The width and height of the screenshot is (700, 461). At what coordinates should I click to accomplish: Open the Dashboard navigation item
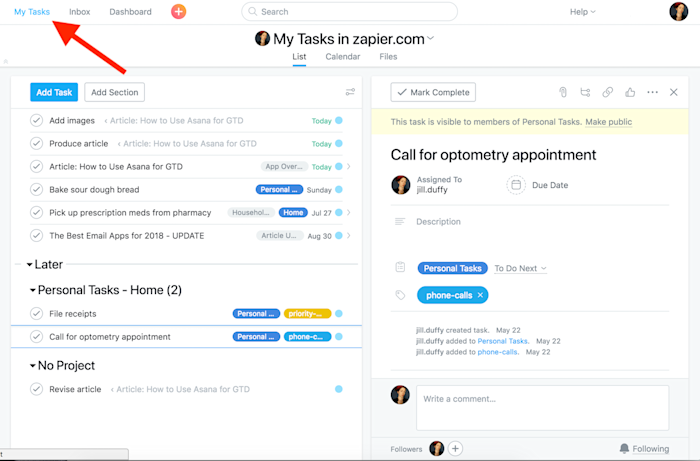(x=130, y=12)
